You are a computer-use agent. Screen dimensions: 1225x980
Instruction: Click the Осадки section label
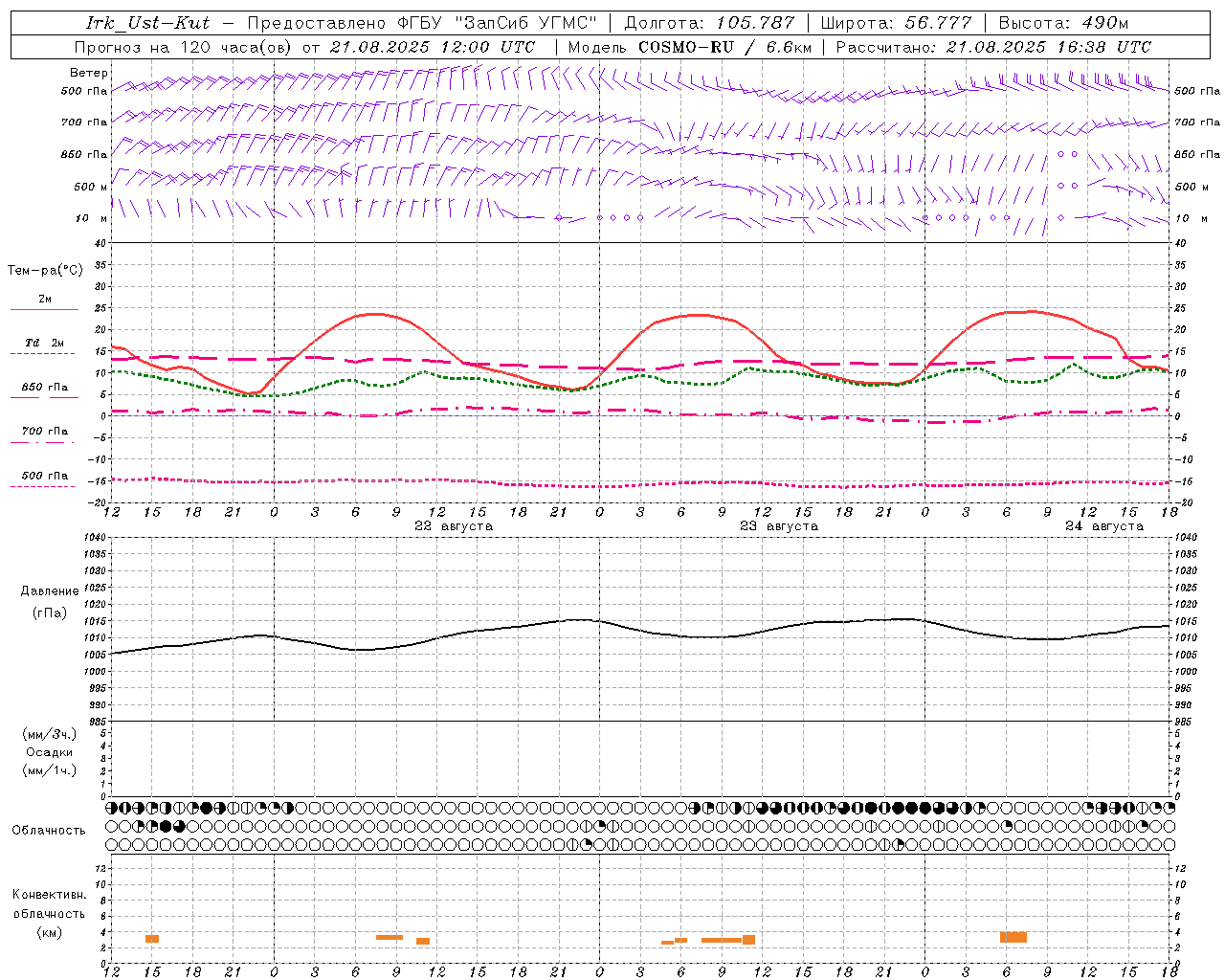coord(50,752)
